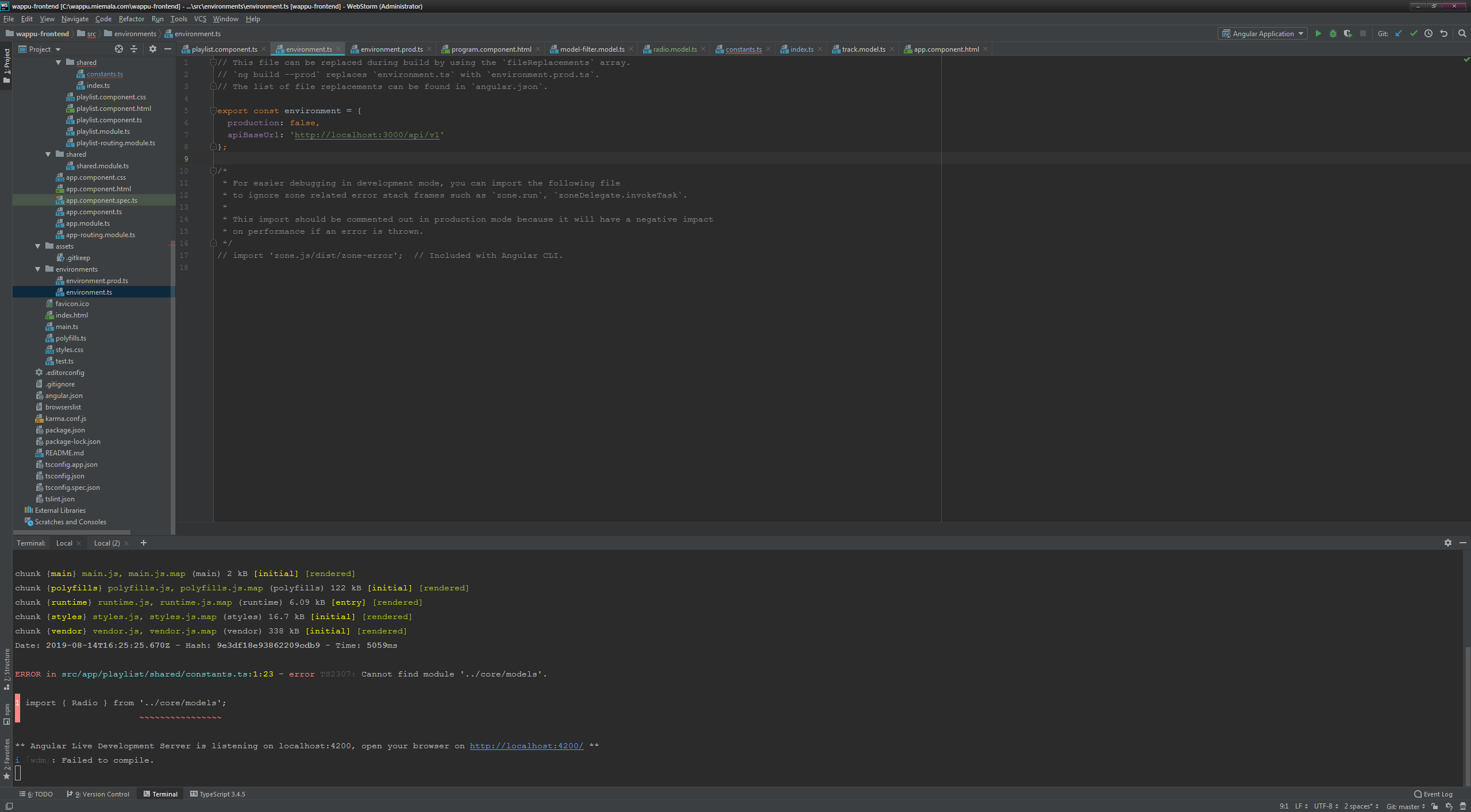The height and width of the screenshot is (812, 1471).
Task: Open Project panel settings gear
Action: (x=152, y=49)
